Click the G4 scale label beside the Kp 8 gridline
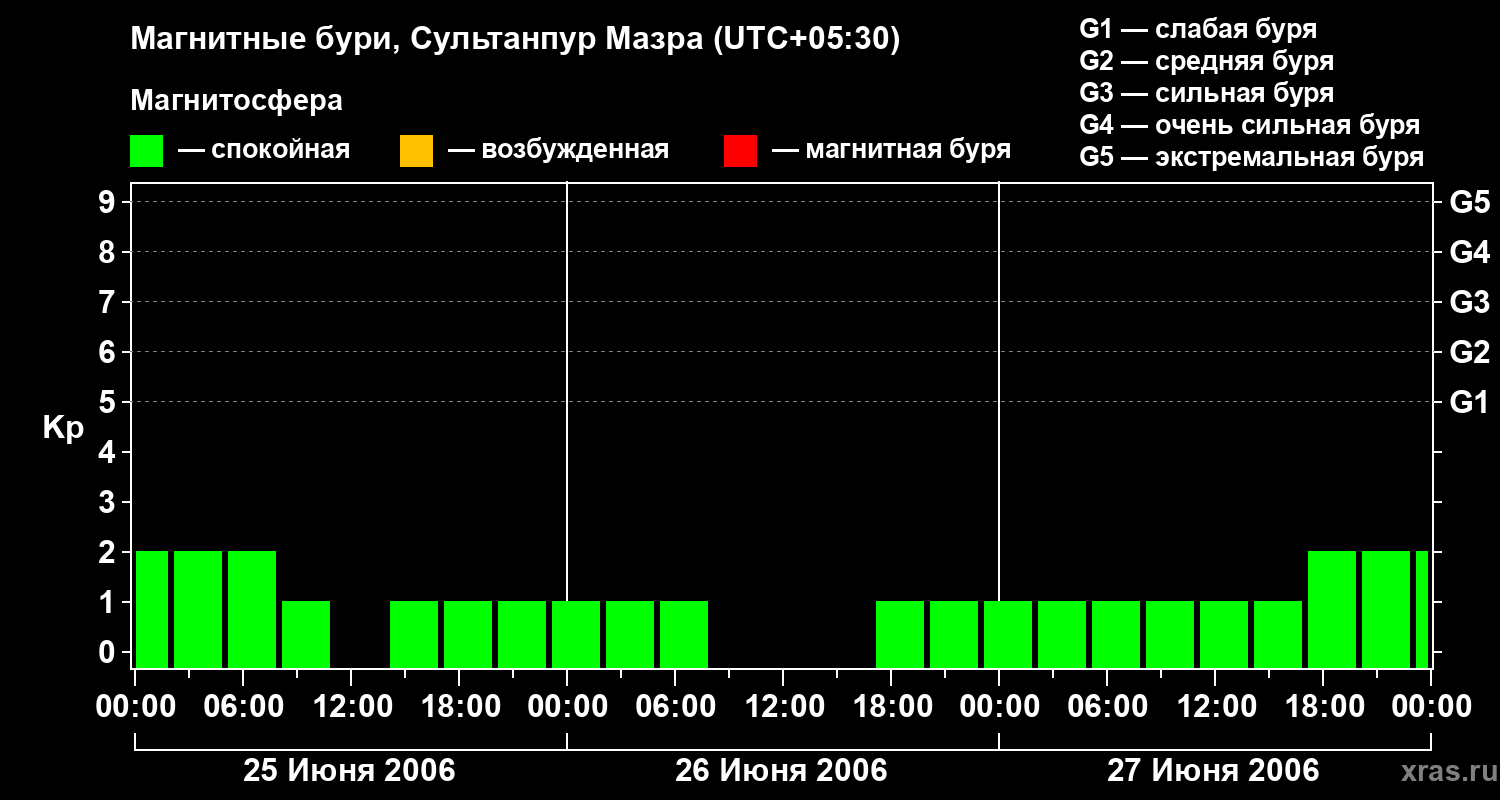Image resolution: width=1500 pixels, height=800 pixels. pos(1470,252)
